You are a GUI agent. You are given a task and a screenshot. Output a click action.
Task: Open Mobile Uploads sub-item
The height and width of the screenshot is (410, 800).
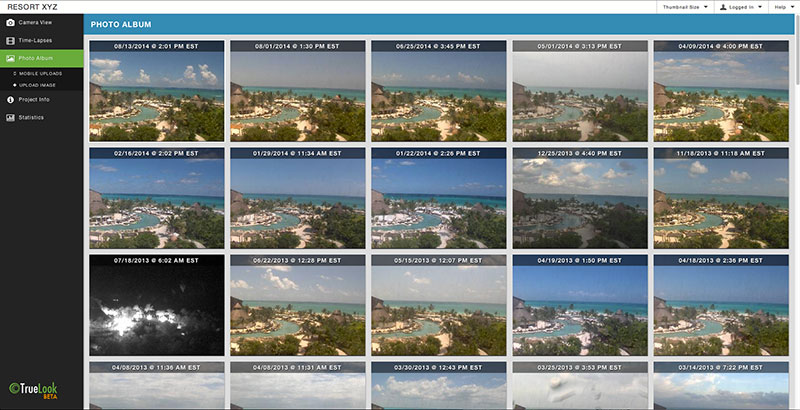40,73
